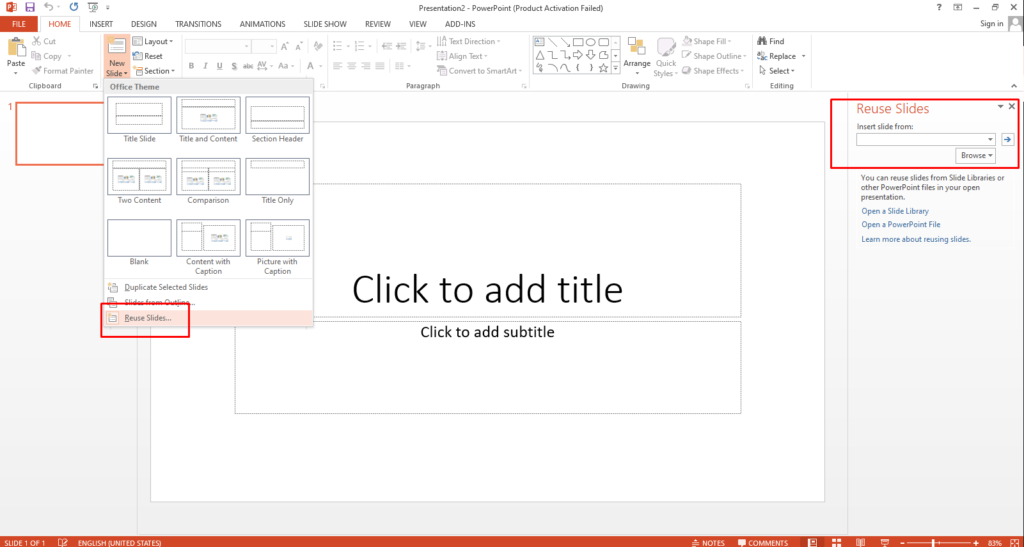The width and height of the screenshot is (1024, 547).
Task: Close the Reuse Slides pane
Action: click(1012, 106)
